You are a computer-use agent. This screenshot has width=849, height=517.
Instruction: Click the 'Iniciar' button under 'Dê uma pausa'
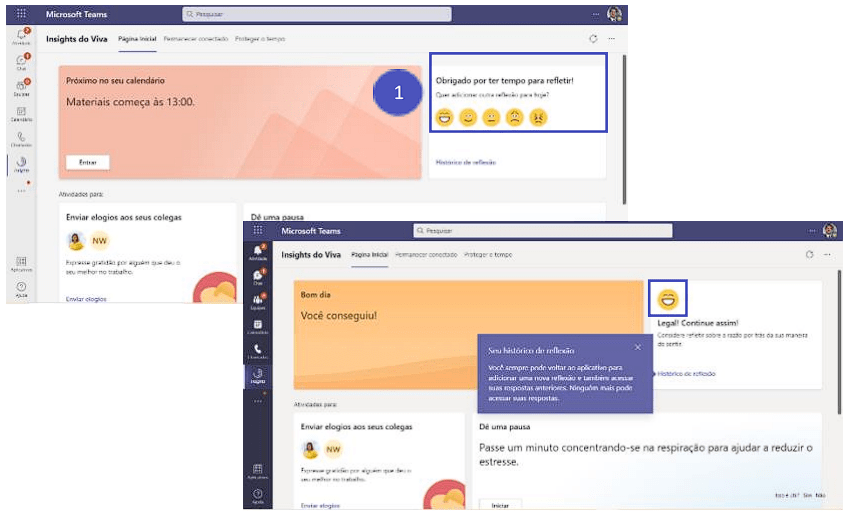pos(500,505)
